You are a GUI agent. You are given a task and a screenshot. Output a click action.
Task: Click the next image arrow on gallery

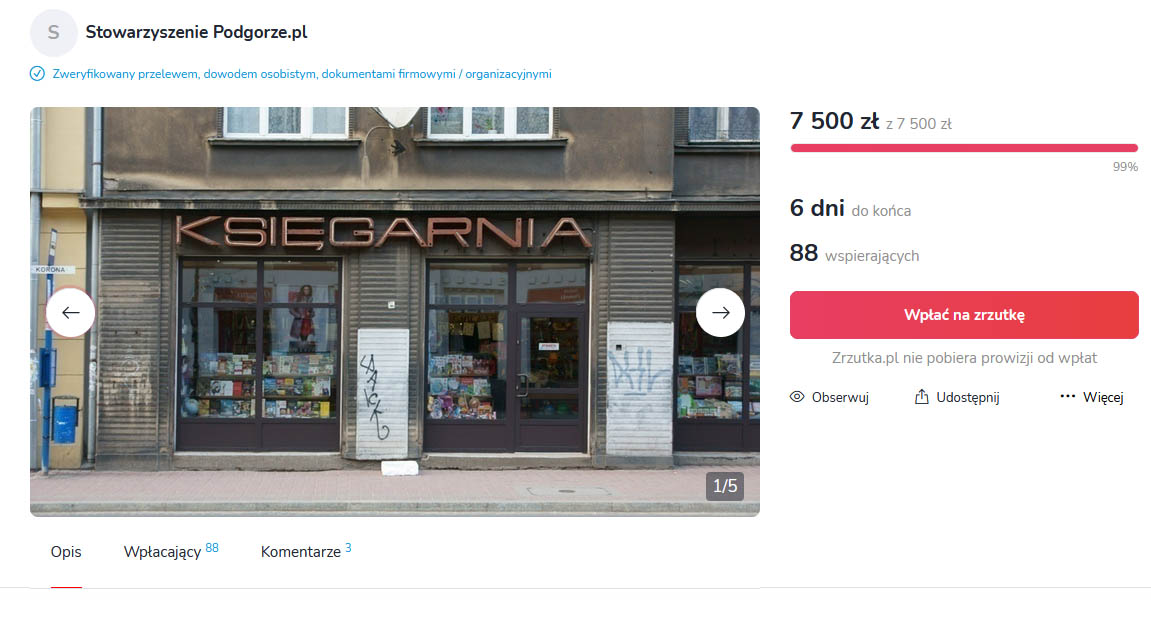pyautogui.click(x=720, y=313)
